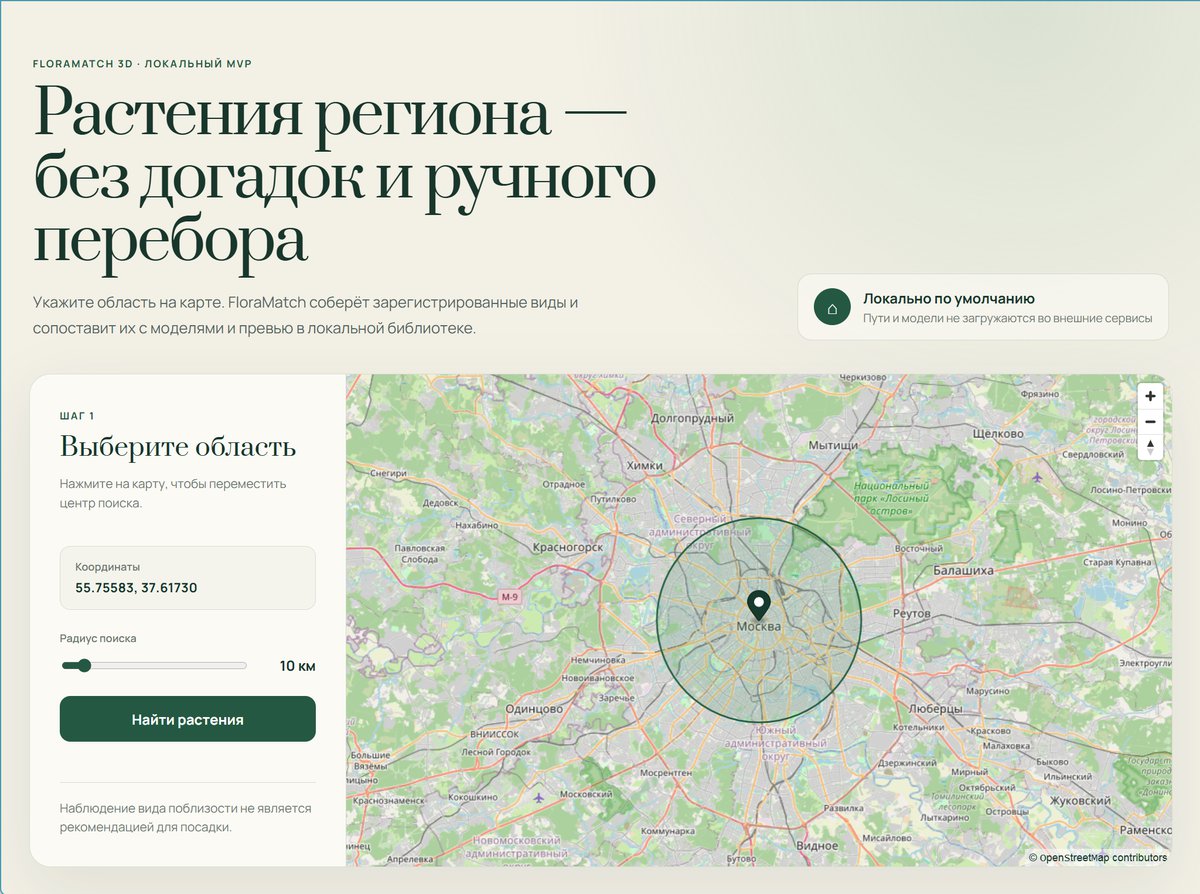Click the Радиус поиска label
Viewport: 1200px width, 894px height.
[x=98, y=638]
